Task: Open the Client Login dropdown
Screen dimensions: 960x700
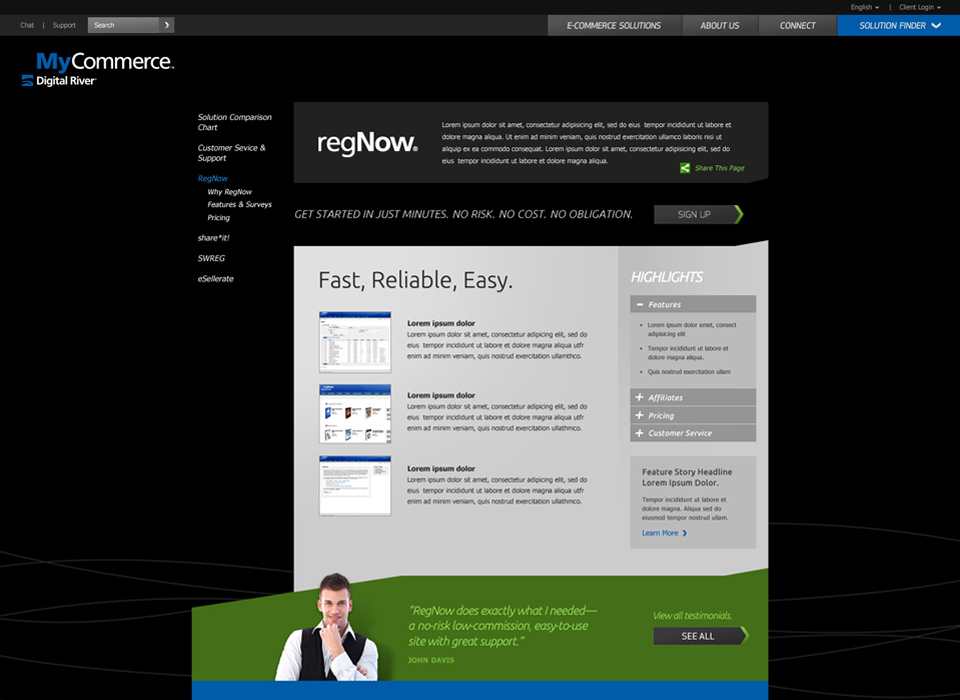Action: point(920,7)
